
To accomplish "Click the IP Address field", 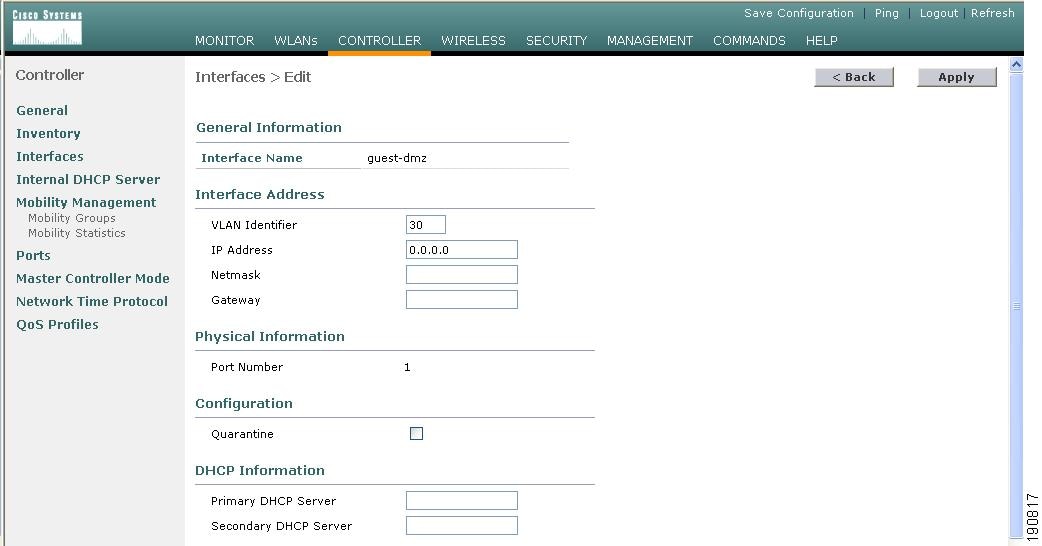I will 462,250.
